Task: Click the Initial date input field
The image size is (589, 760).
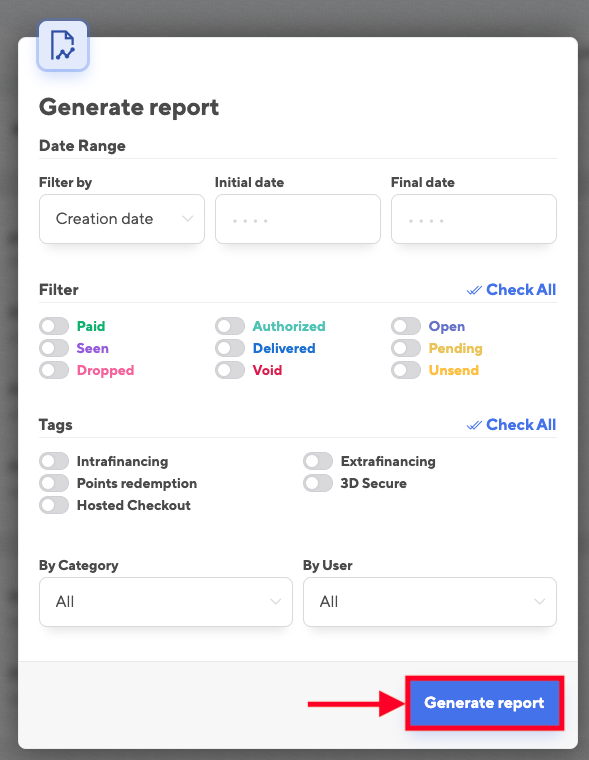Action: (x=298, y=219)
